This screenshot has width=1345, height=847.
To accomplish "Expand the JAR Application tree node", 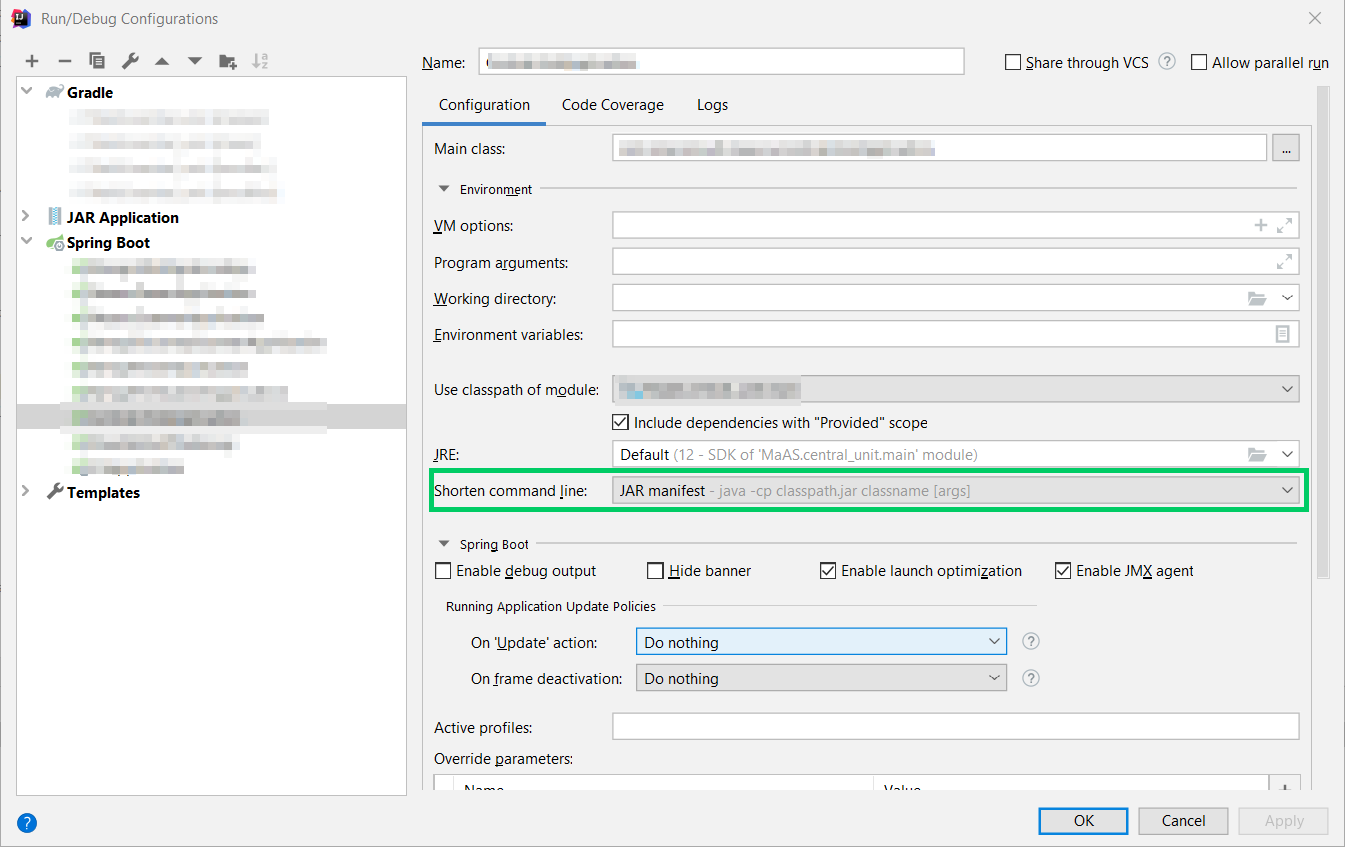I will tap(24, 217).
